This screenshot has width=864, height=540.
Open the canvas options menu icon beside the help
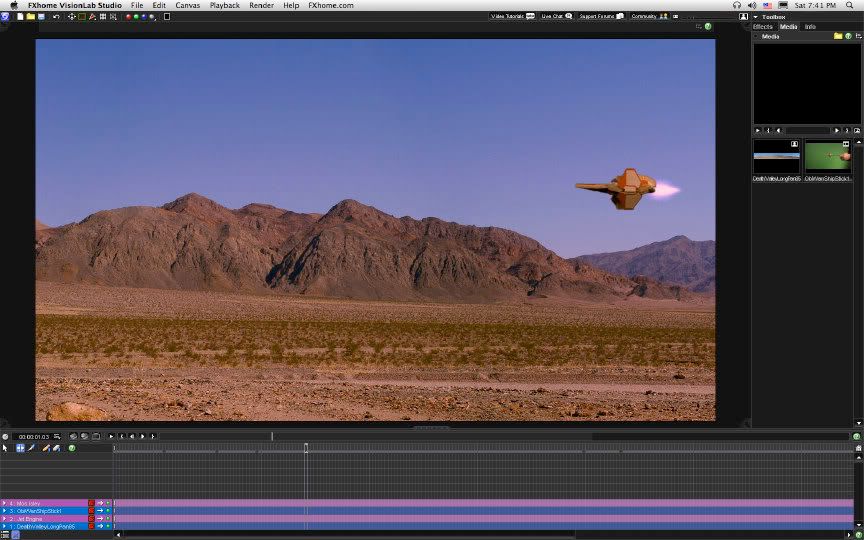[x=699, y=26]
